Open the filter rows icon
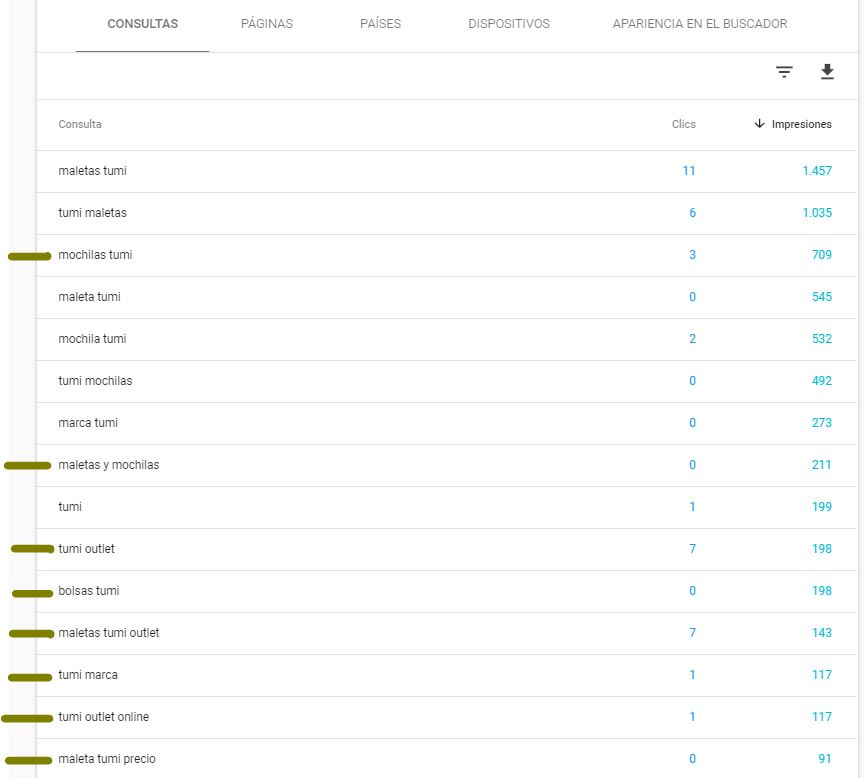 [x=784, y=72]
